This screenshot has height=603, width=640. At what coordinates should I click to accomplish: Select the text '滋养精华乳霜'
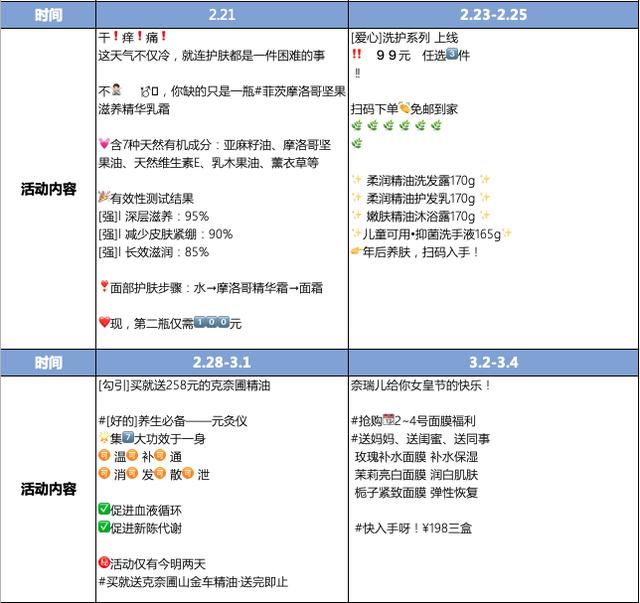click(134, 109)
